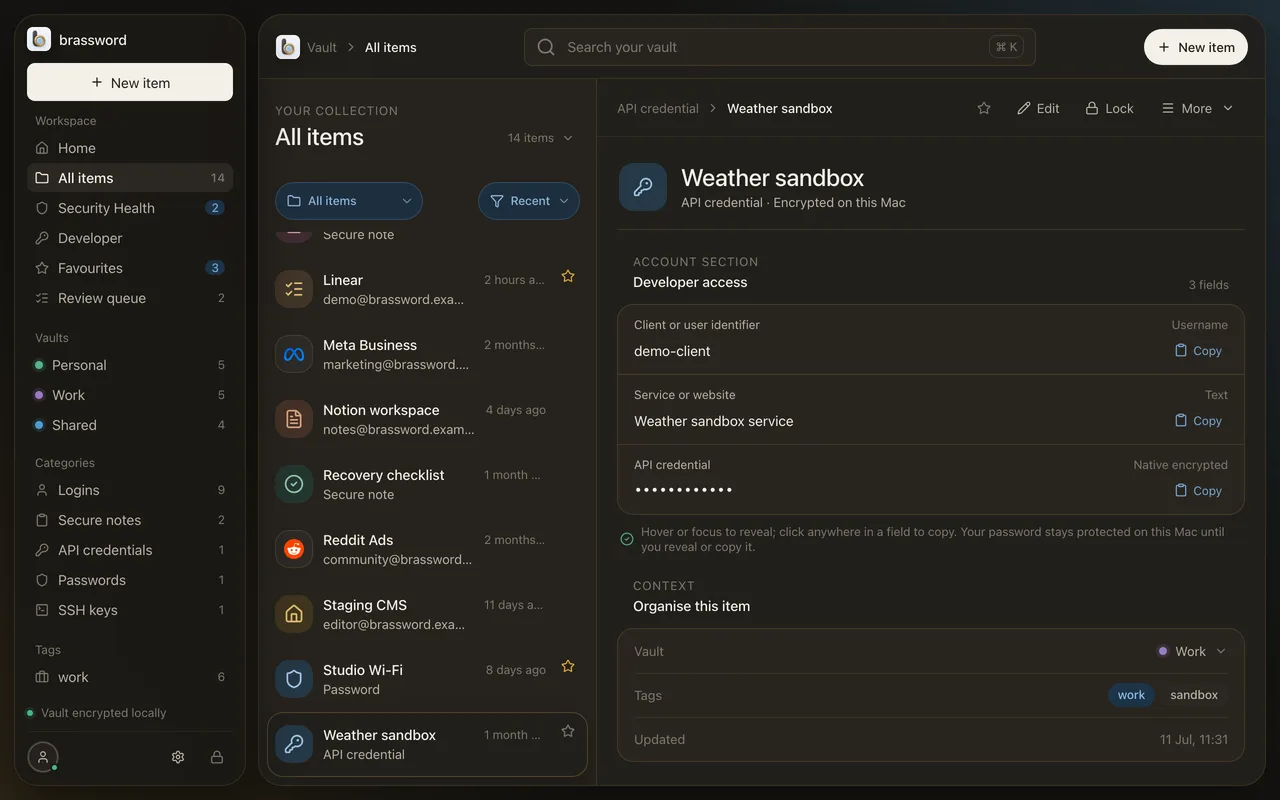Open SSH keys category
This screenshot has width=1280, height=800.
130,610
